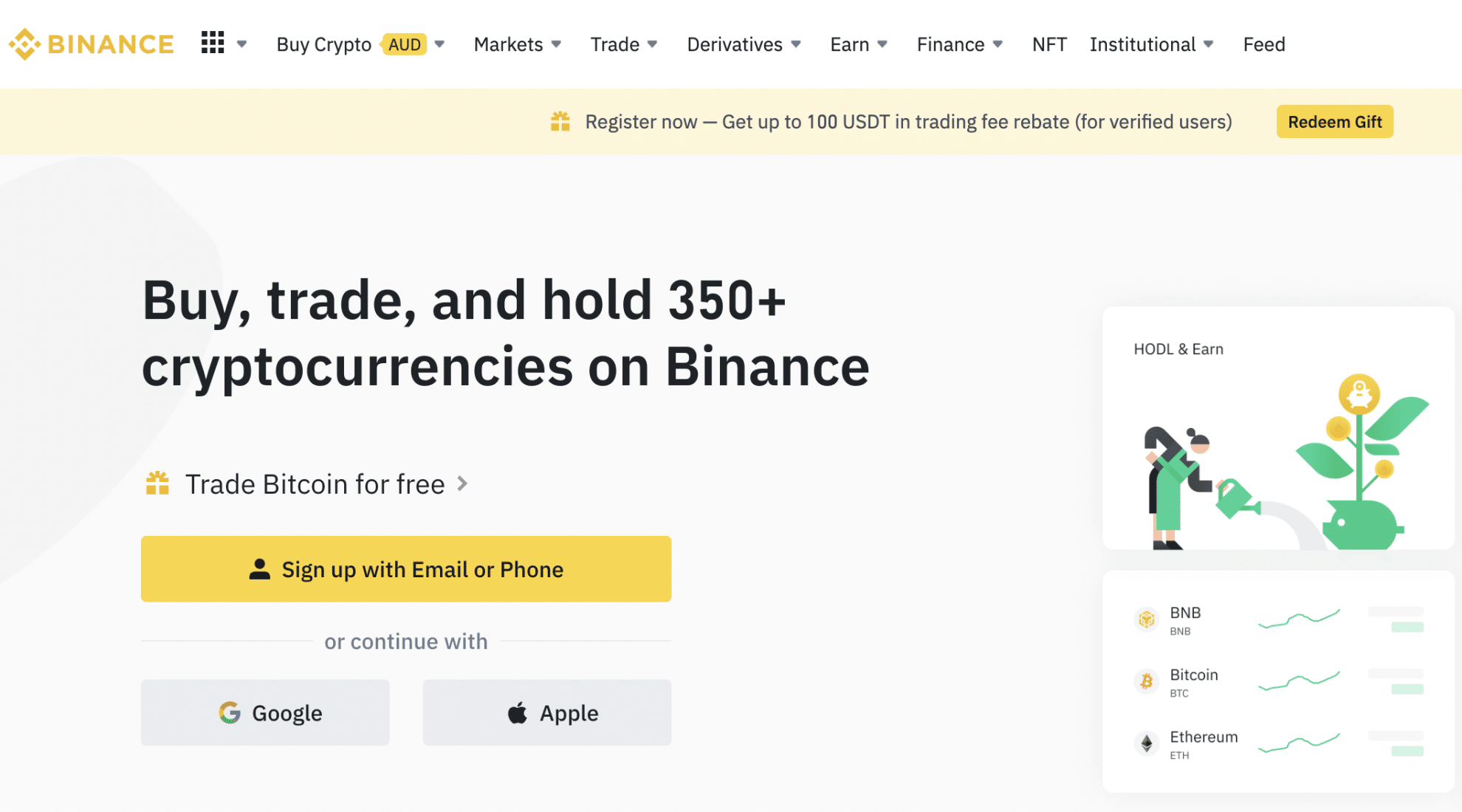Click the Bitcoin coin icon
This screenshot has width=1462, height=812.
click(1146, 681)
